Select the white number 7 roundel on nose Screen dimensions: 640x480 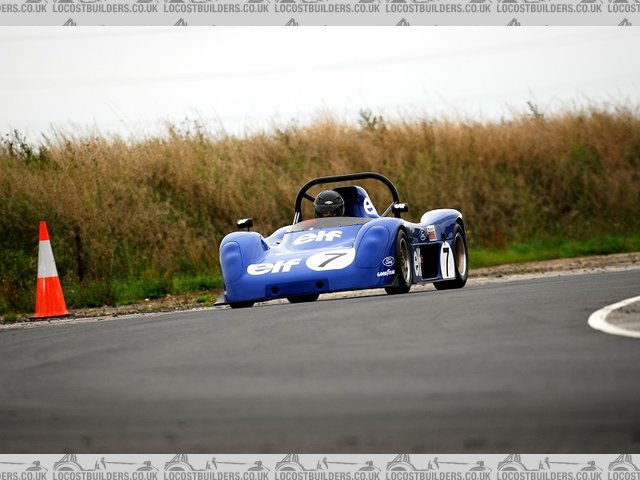[x=330, y=260]
